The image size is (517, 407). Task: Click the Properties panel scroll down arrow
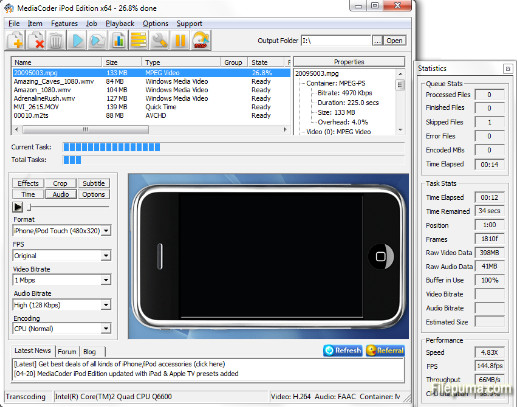(x=400, y=130)
